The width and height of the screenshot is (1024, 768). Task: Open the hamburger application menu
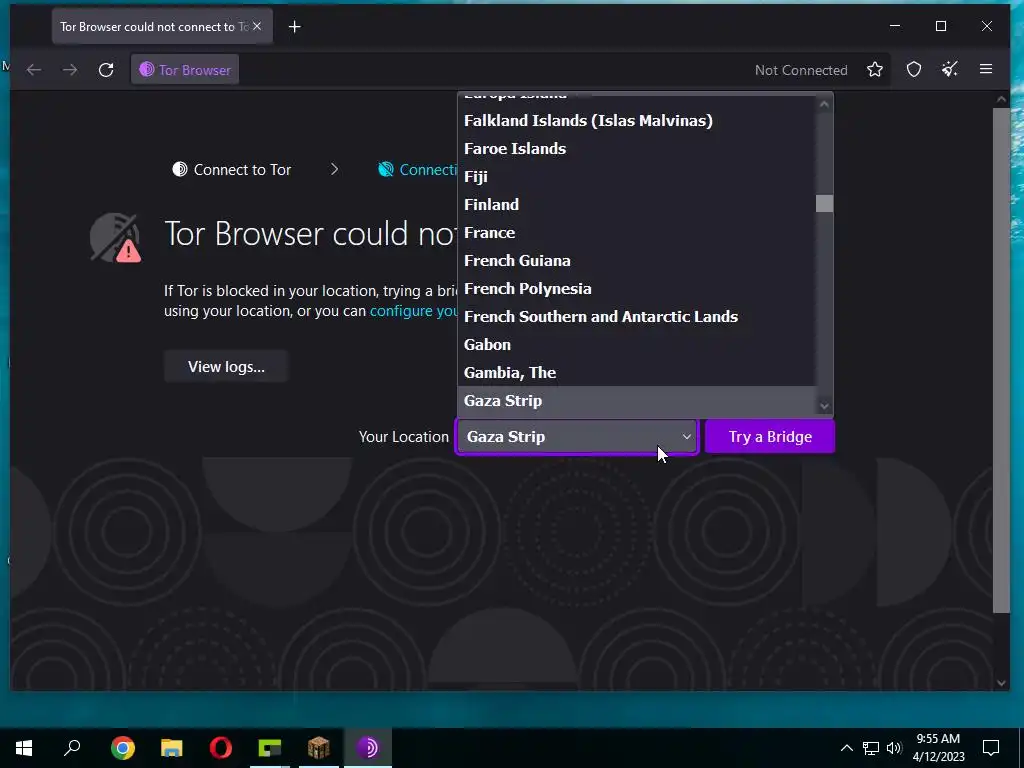coord(986,69)
